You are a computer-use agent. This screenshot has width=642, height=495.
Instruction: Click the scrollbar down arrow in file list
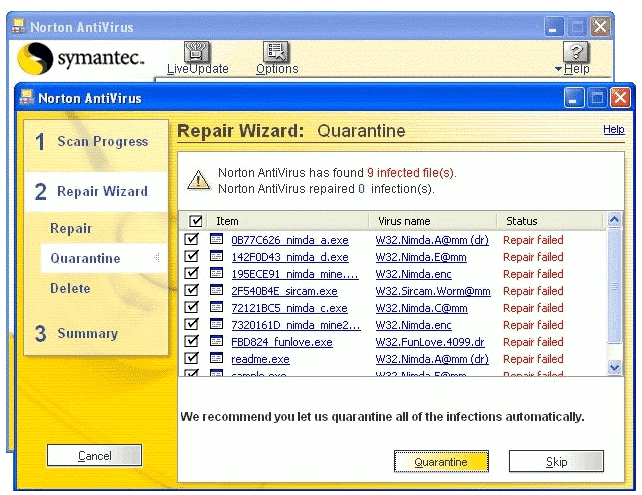[x=614, y=368]
